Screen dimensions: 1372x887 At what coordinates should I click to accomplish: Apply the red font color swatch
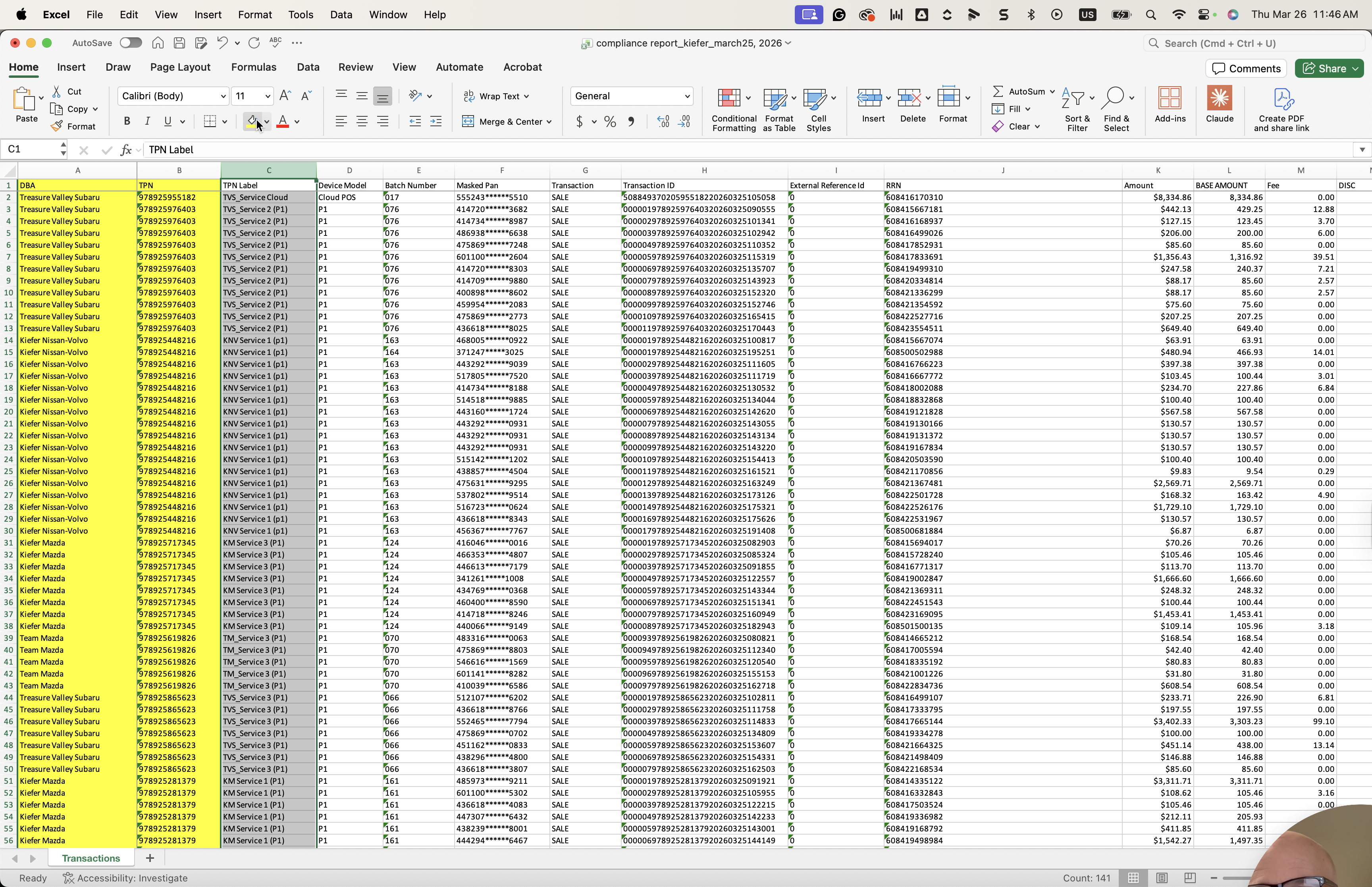[x=282, y=121]
